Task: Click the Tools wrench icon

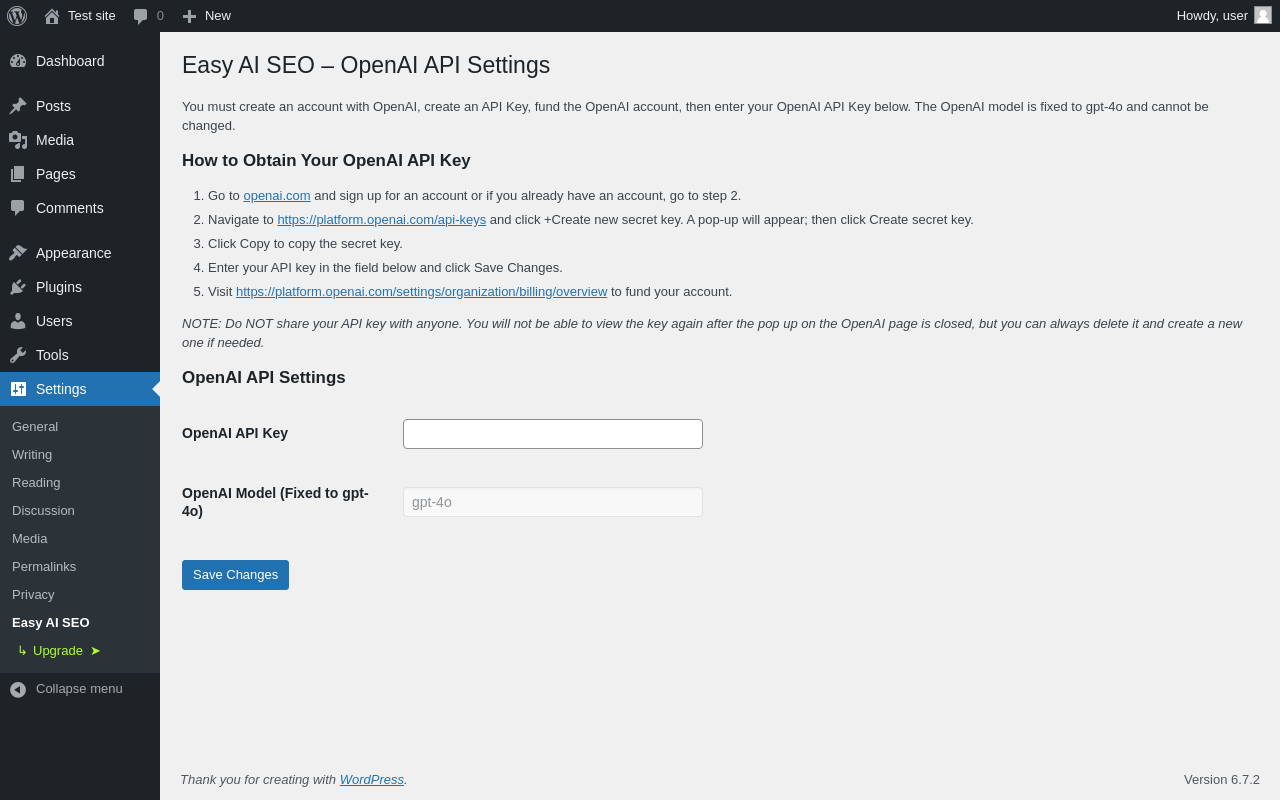Action: [x=18, y=355]
